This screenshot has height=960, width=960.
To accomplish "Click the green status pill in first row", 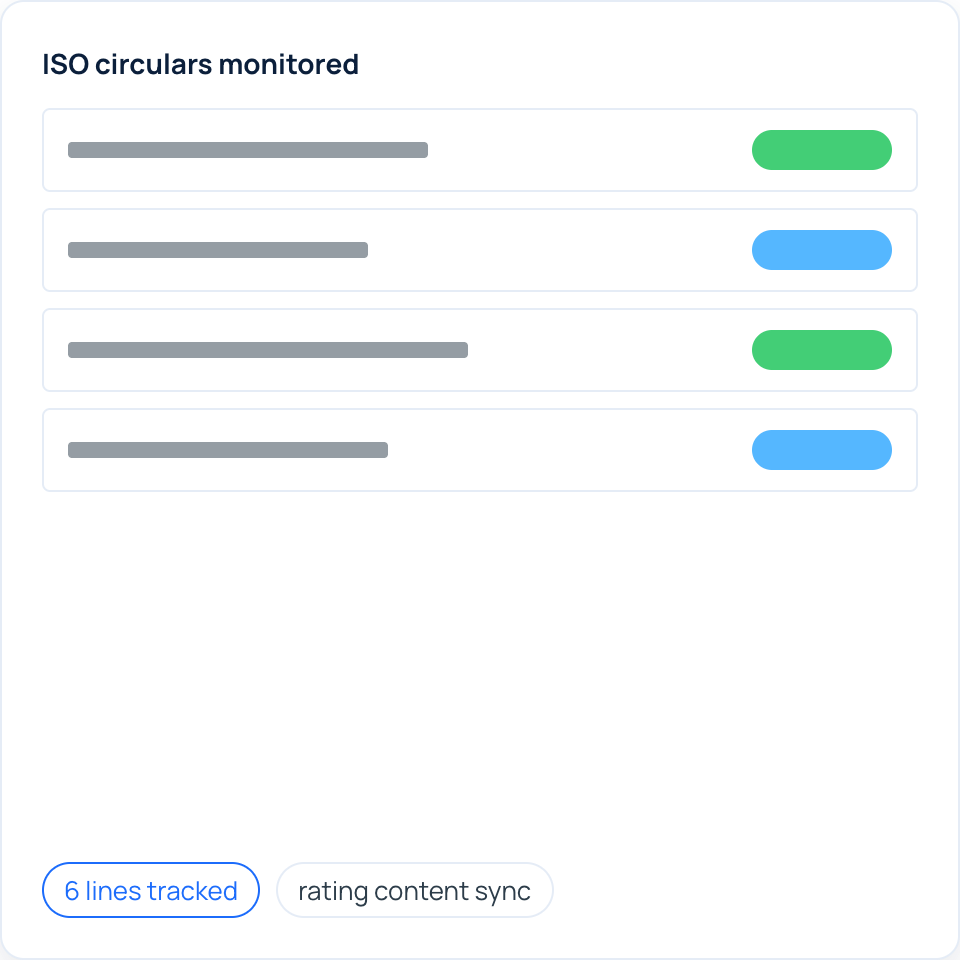I will [x=822, y=150].
